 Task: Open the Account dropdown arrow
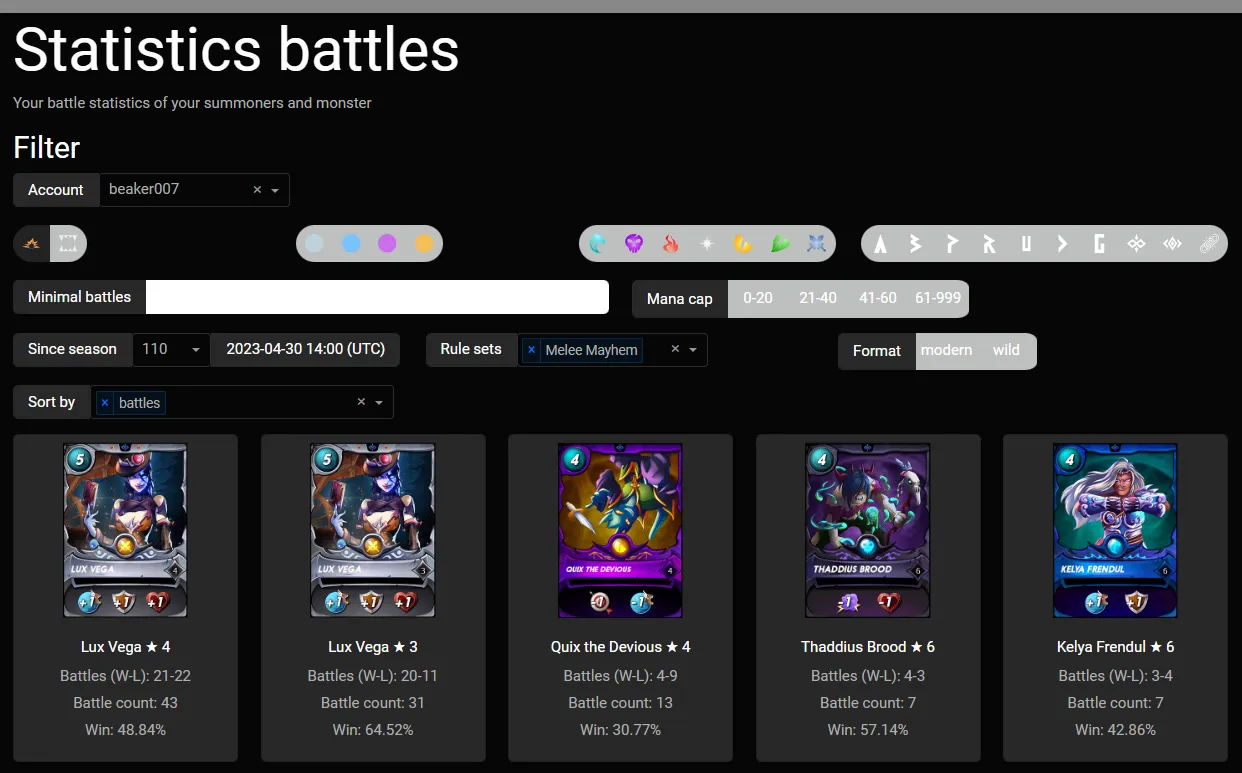click(275, 190)
